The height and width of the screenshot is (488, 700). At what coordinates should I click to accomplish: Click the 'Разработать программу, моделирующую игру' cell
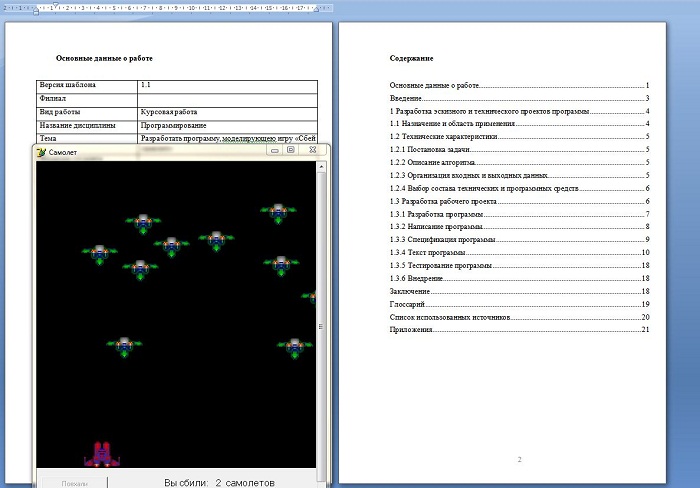[x=228, y=138]
